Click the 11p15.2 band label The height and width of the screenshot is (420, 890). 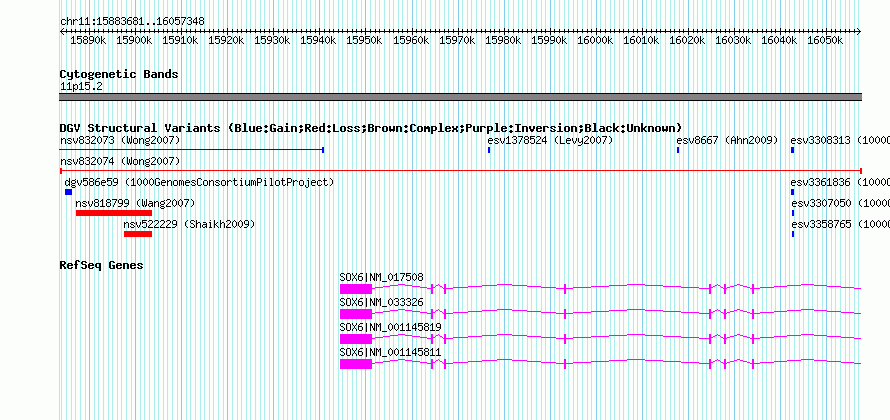pos(81,87)
